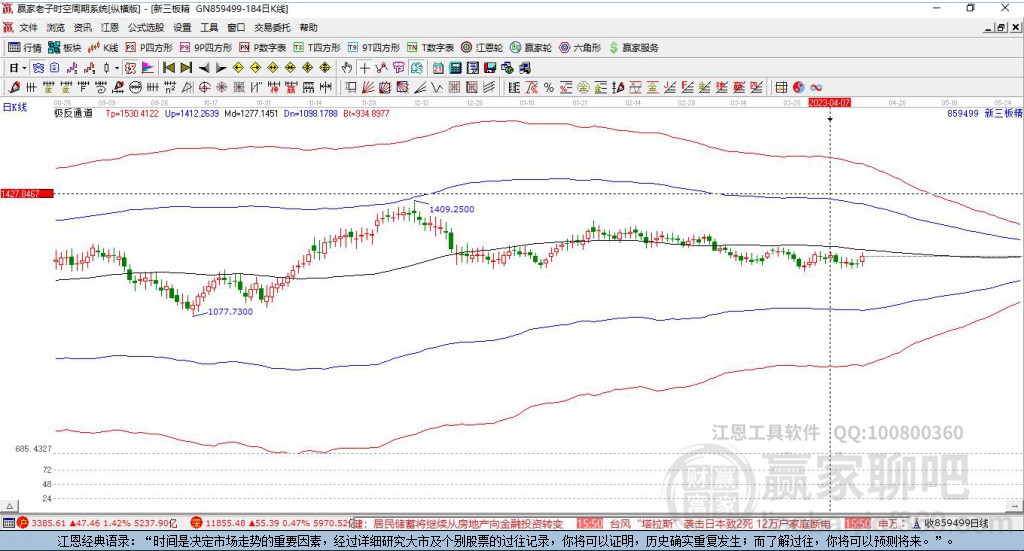Open the 六角形 hexagon tool
This screenshot has height=551, width=1024.
580,48
